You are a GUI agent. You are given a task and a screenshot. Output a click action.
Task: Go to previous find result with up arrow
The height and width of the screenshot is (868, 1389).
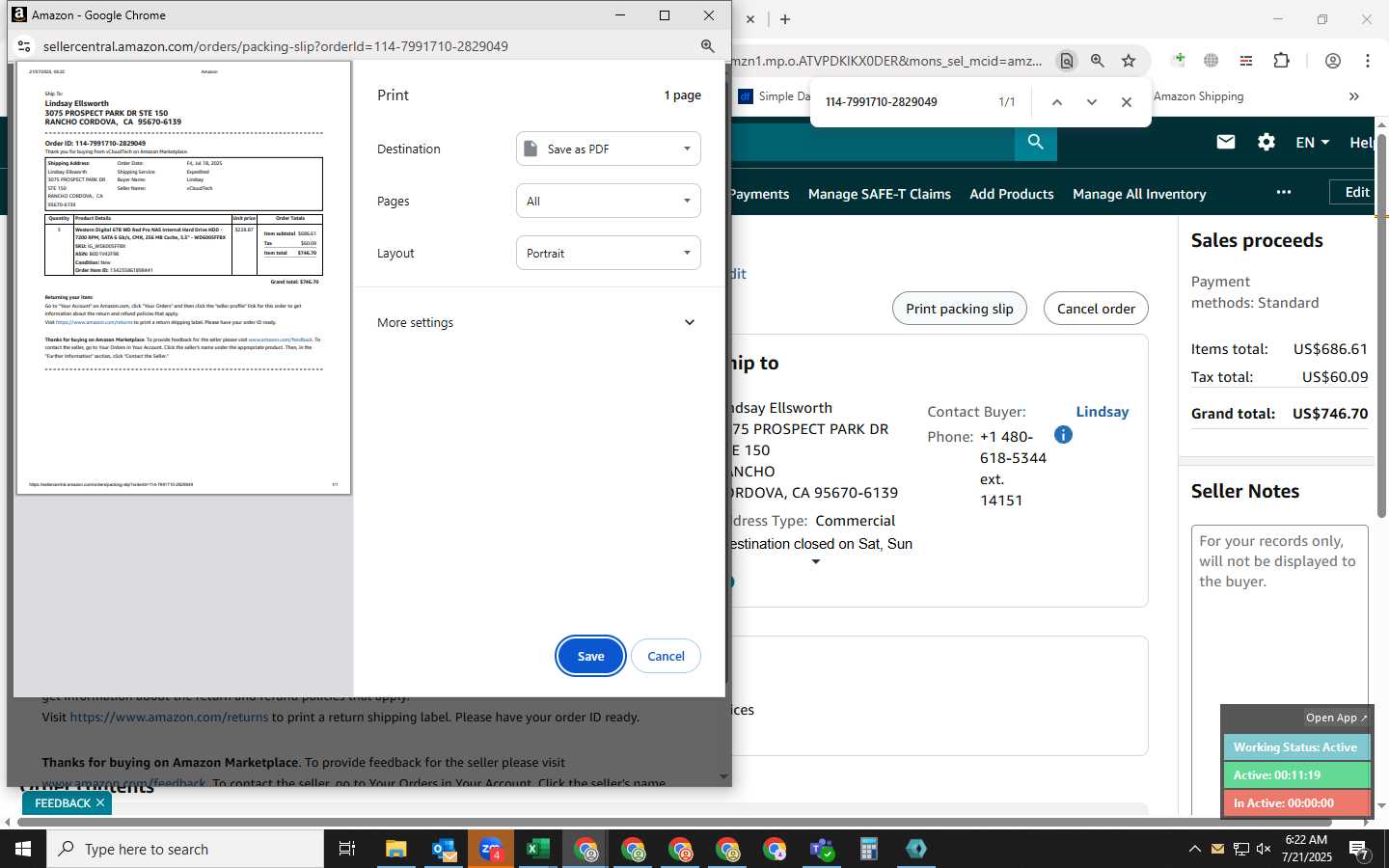(x=1057, y=102)
